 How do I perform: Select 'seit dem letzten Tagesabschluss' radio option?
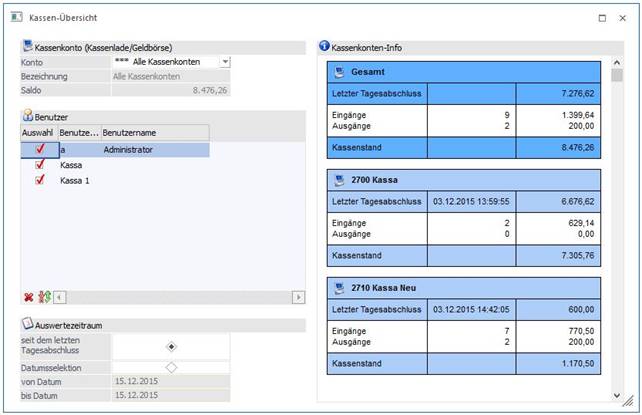[171, 346]
